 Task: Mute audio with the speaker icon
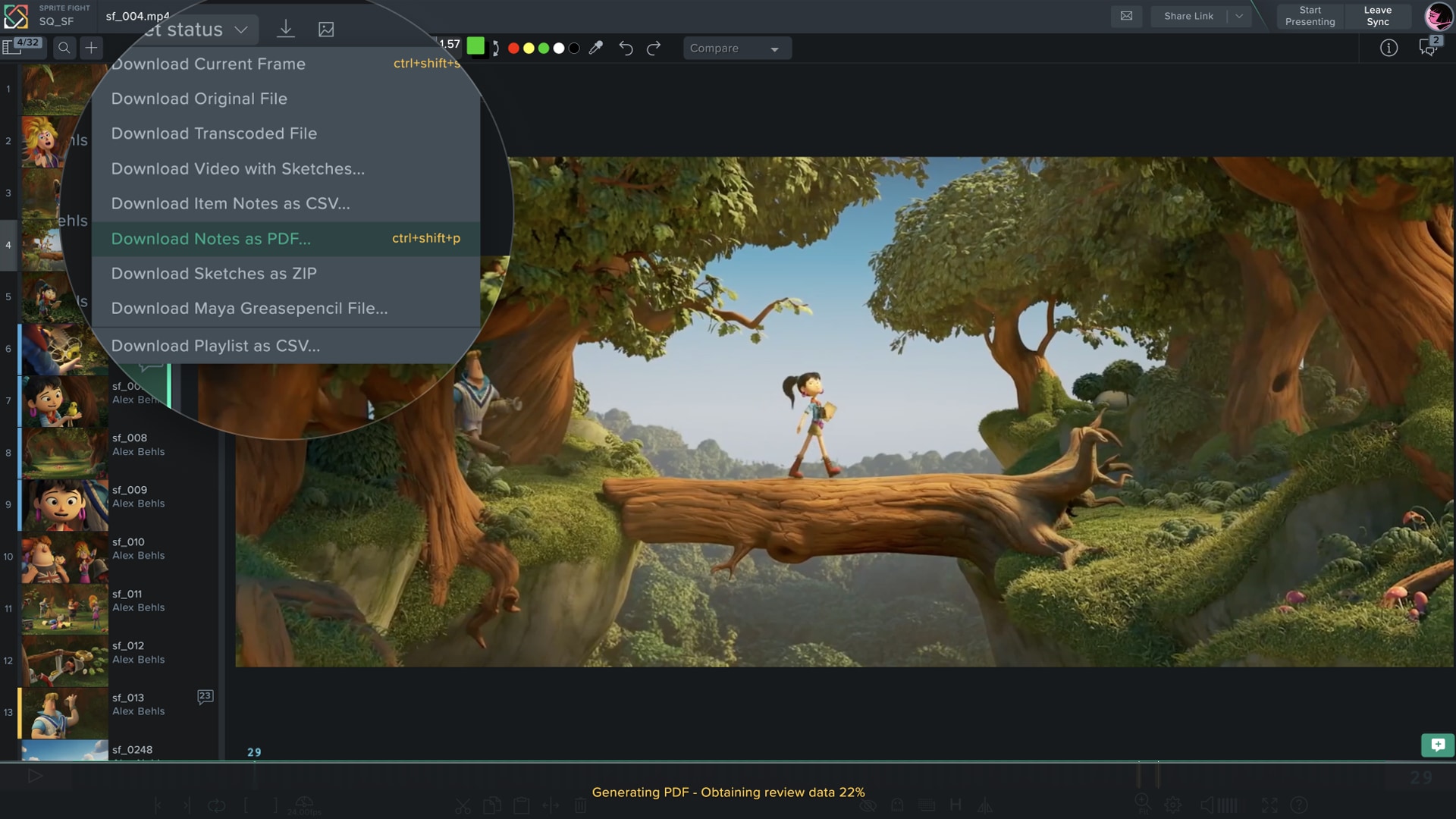pos(1208,805)
